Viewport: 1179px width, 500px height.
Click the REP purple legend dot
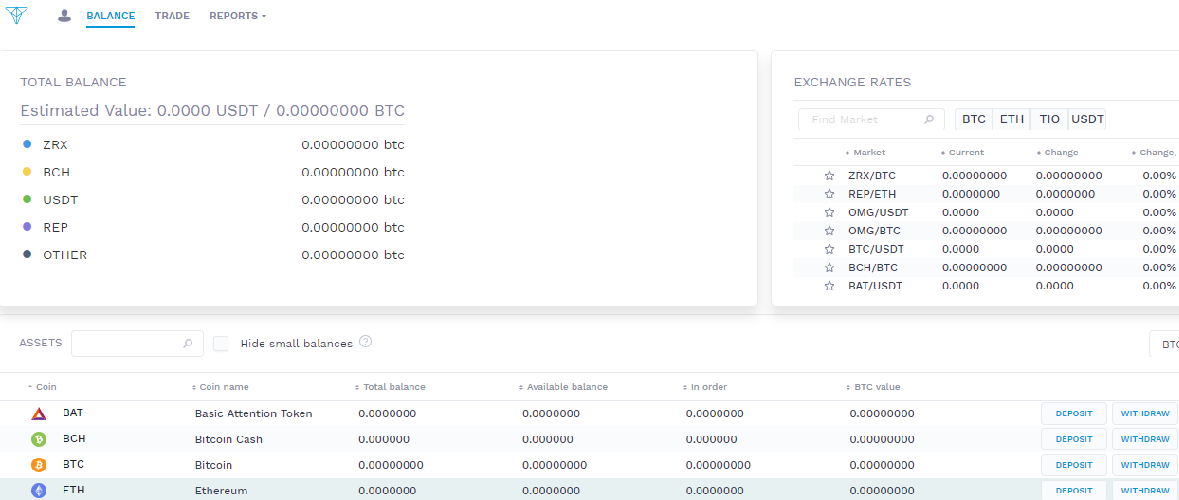27,226
